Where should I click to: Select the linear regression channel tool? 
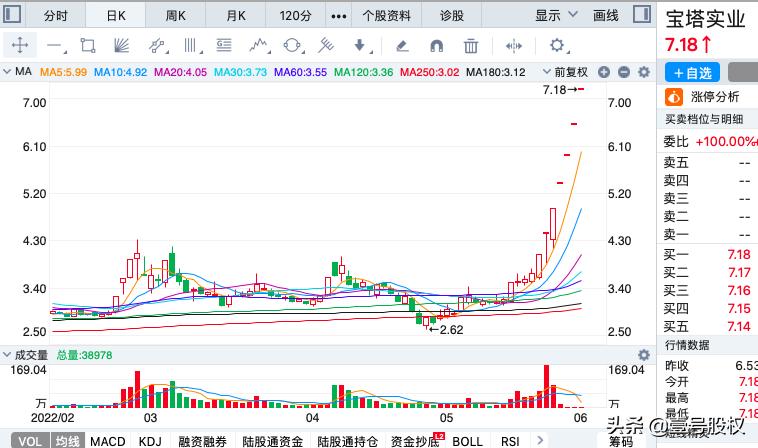point(157,45)
